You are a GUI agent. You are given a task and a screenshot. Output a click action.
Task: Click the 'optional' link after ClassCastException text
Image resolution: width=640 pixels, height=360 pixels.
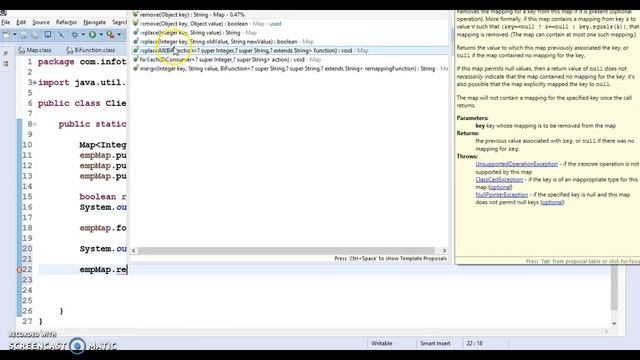pyautogui.click(x=500, y=187)
